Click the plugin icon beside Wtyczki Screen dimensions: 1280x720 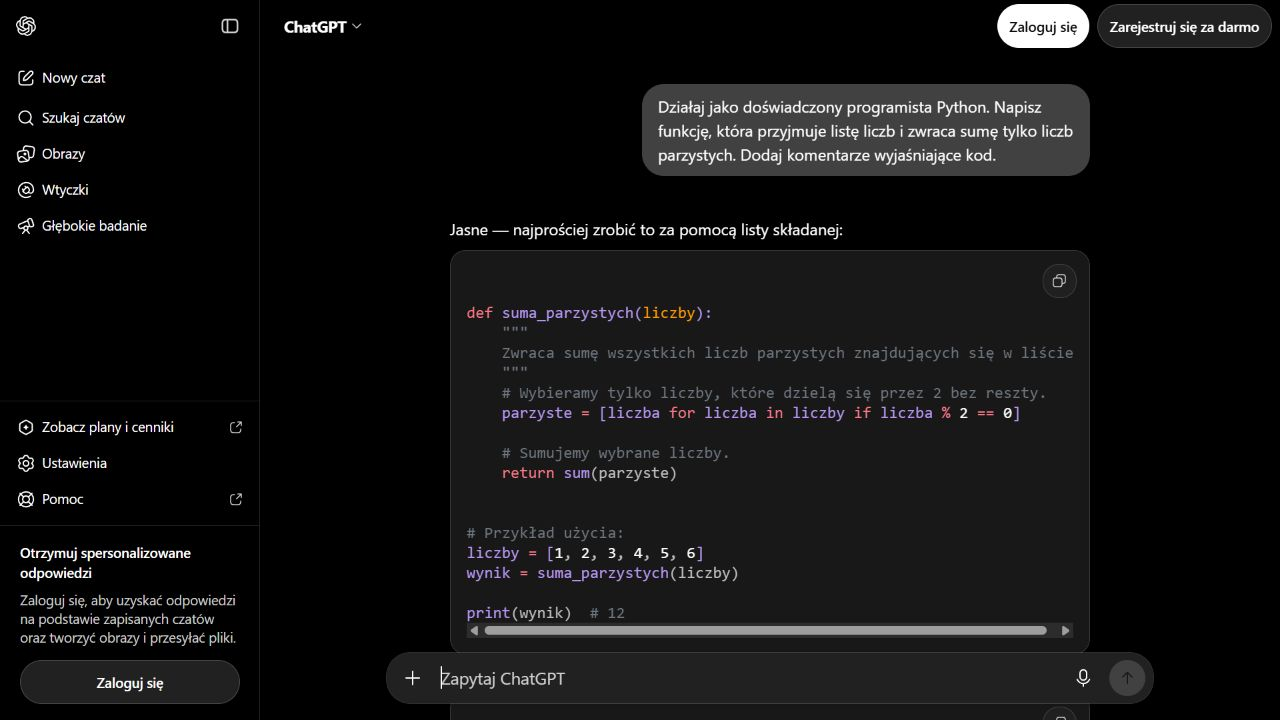(x=26, y=190)
